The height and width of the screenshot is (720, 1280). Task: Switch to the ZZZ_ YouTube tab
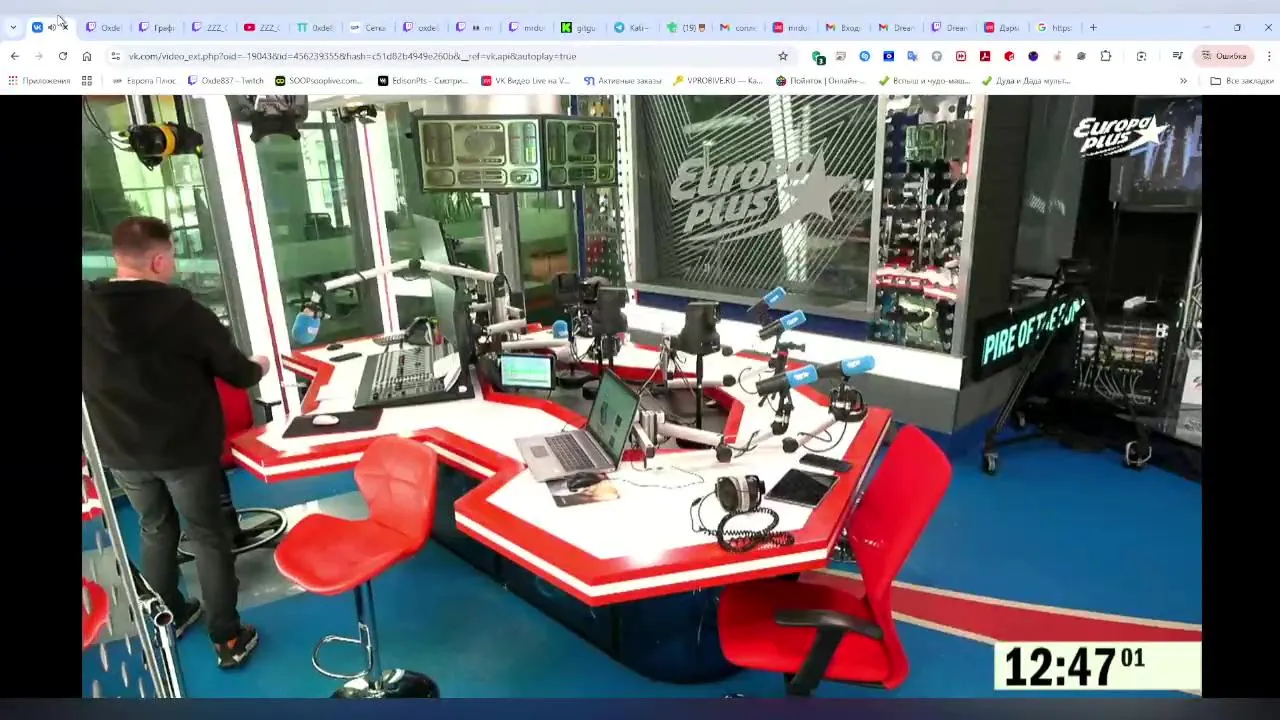tap(262, 28)
